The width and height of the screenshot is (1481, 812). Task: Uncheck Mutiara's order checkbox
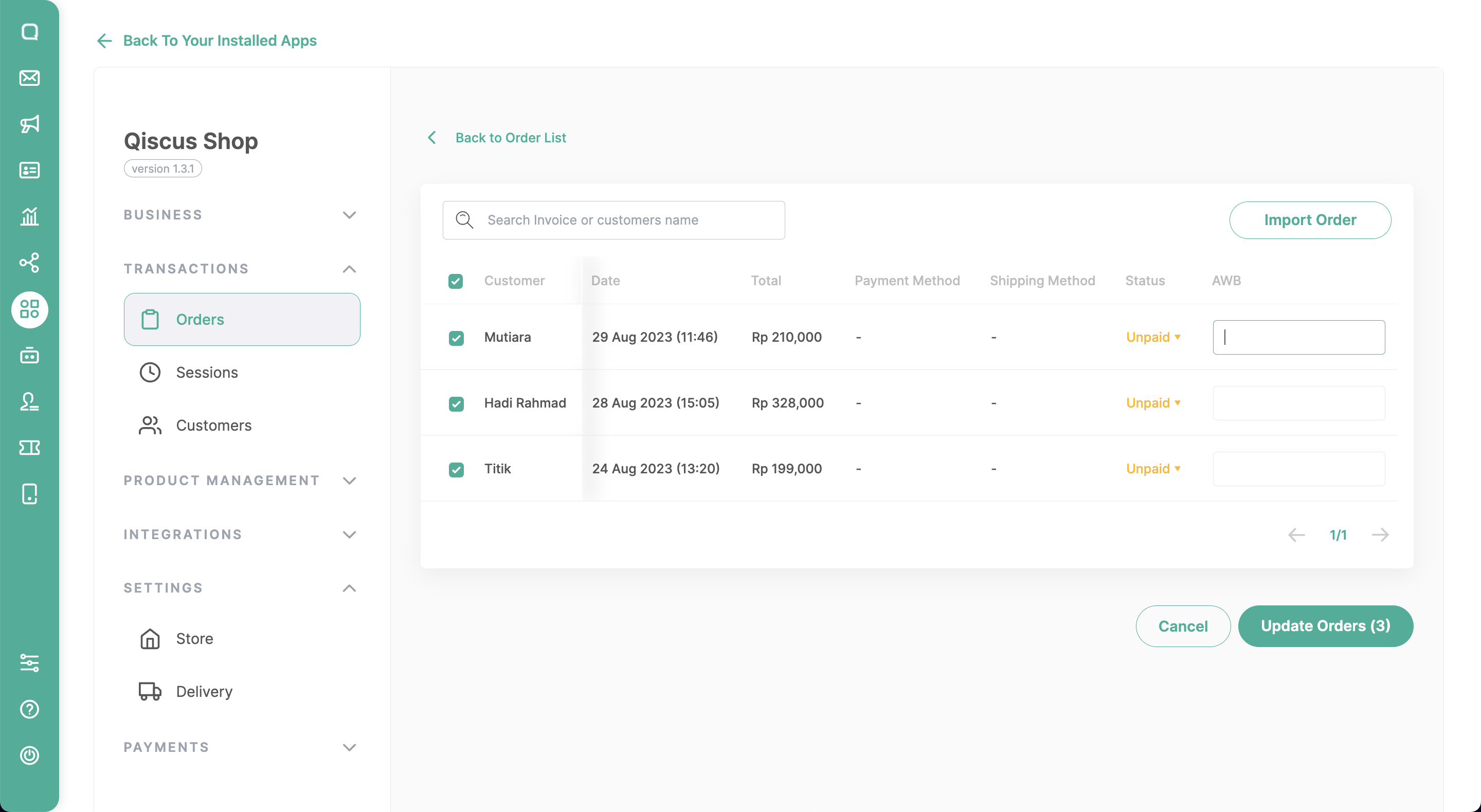pos(456,338)
